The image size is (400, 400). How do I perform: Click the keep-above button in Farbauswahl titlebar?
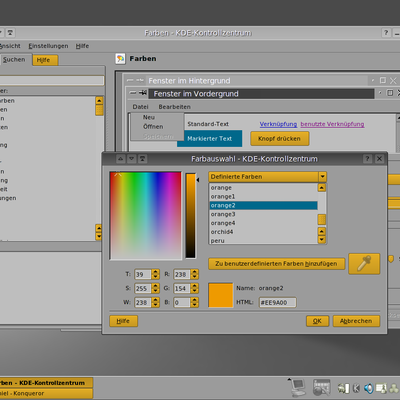[143, 159]
